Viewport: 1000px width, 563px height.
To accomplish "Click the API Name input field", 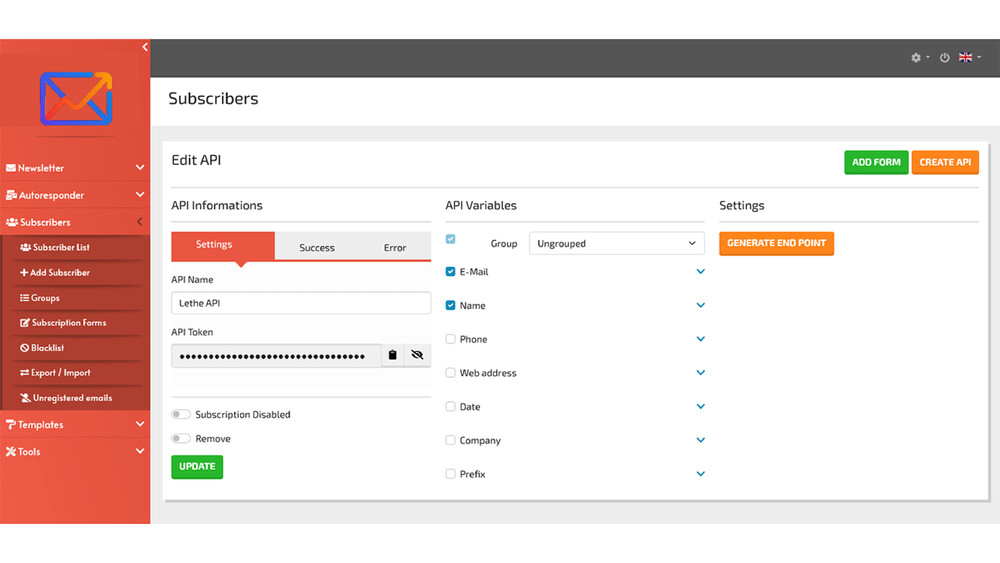I will coord(301,303).
